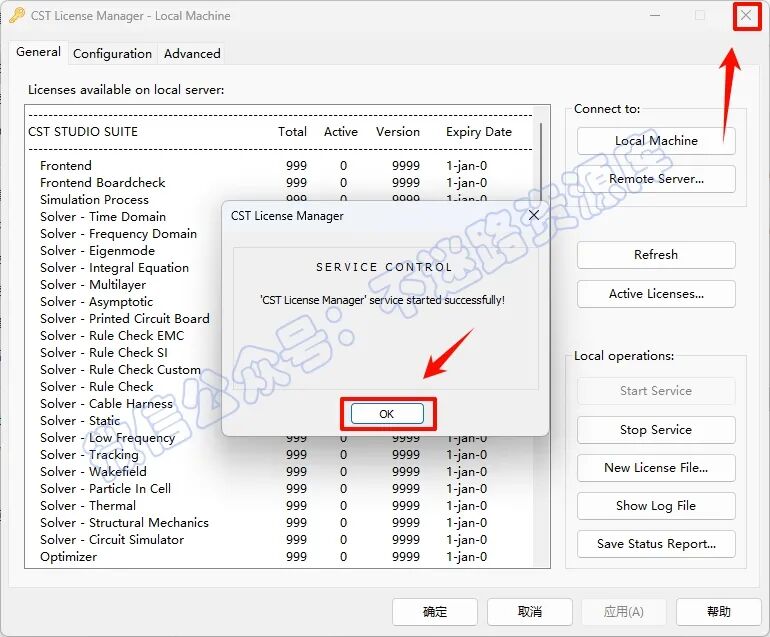Select Solver - Thermal row
This screenshot has height=637, width=770.
(x=263, y=506)
